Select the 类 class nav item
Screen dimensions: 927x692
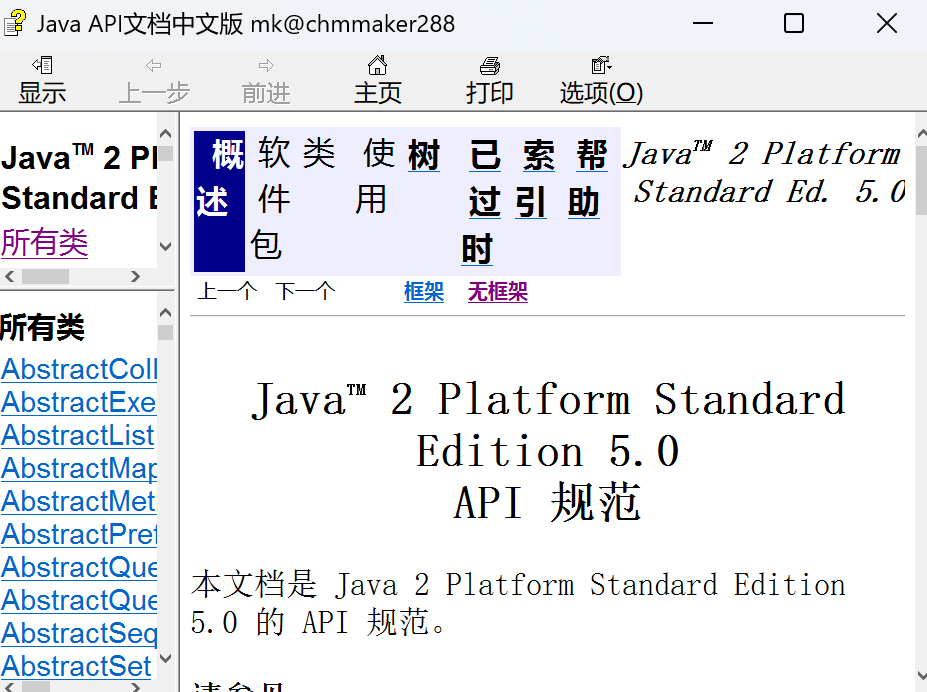coord(319,153)
